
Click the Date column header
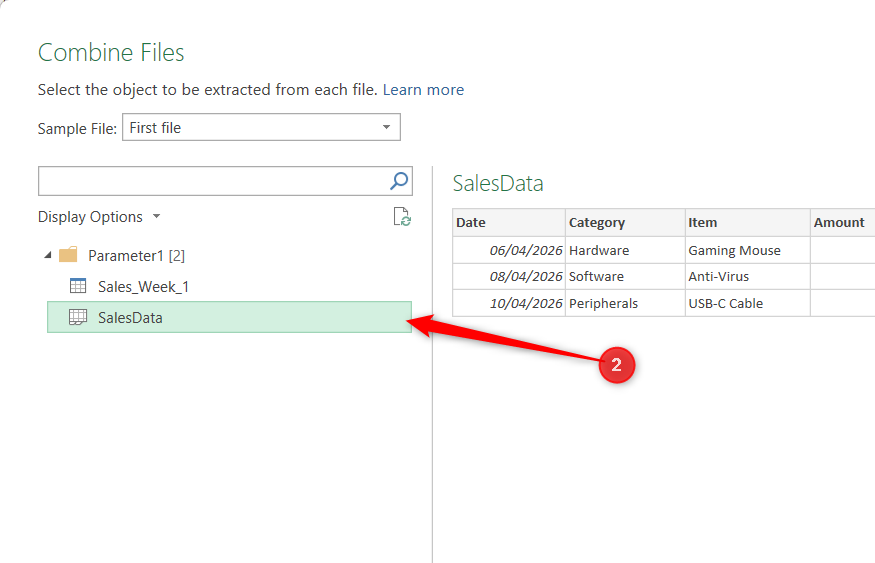point(508,223)
